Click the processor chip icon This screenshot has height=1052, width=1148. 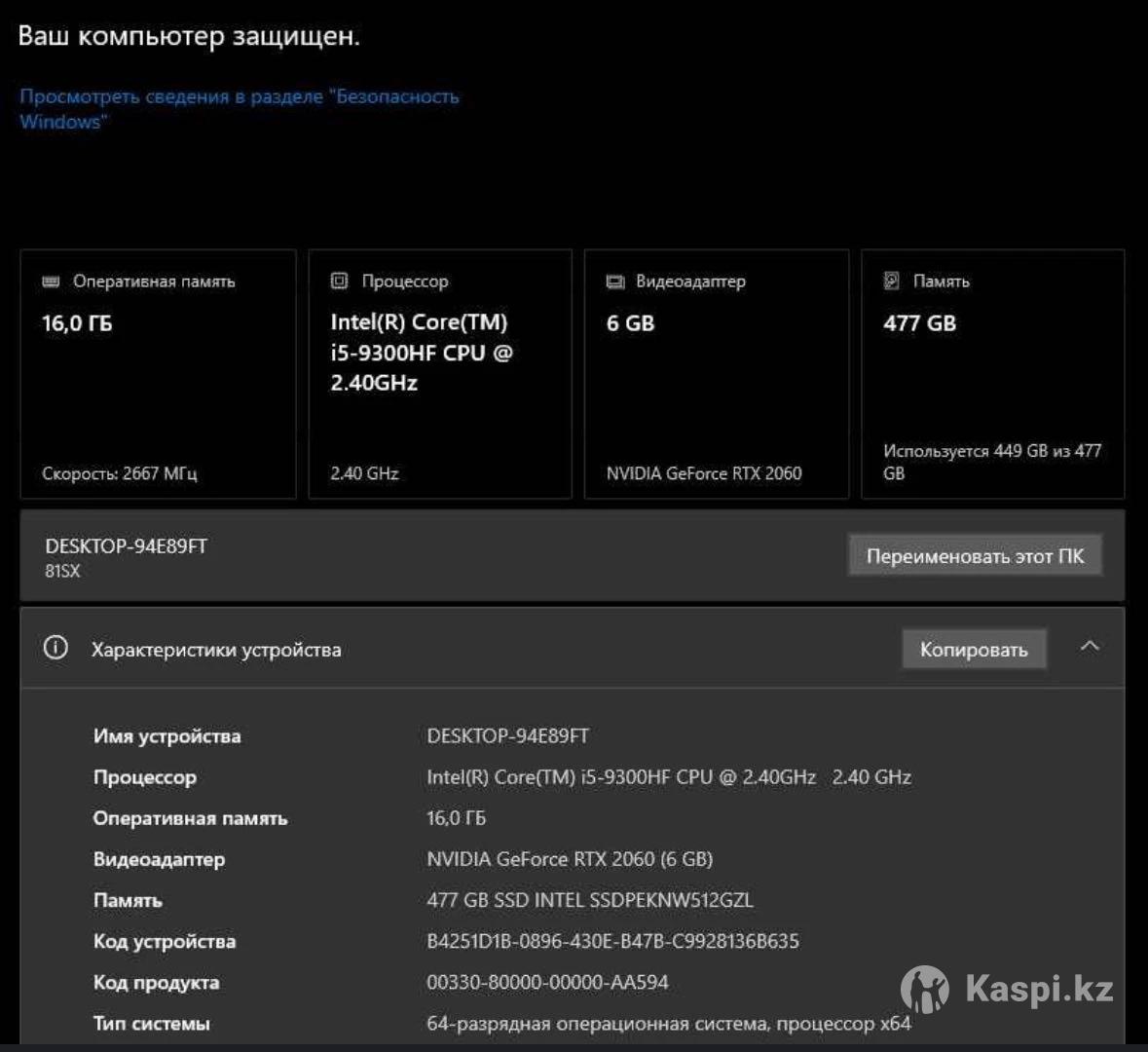coord(339,281)
